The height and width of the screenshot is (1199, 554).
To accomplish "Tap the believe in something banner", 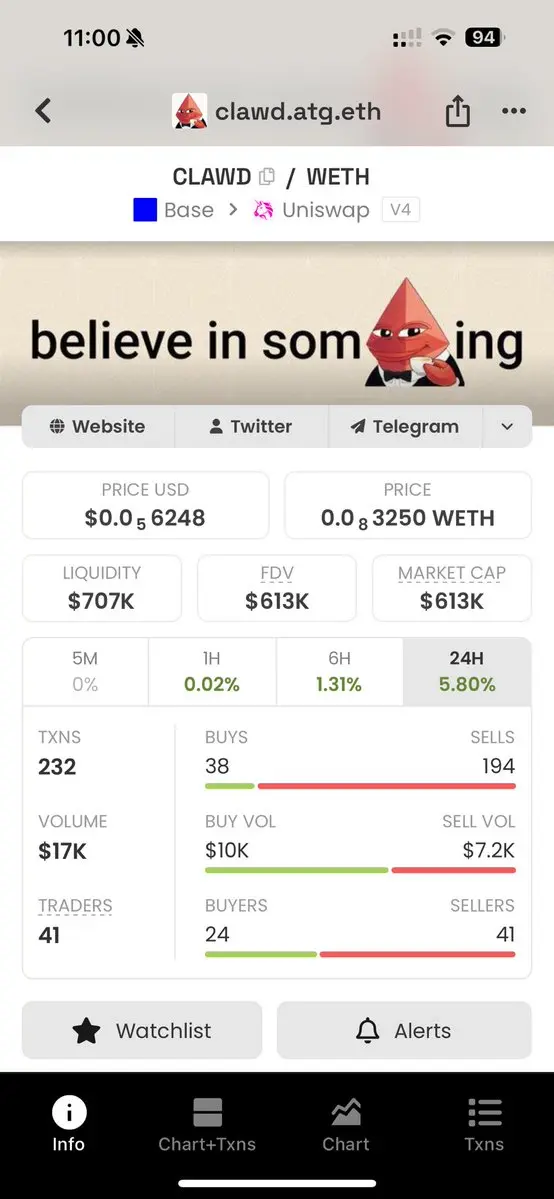I will pos(277,333).
